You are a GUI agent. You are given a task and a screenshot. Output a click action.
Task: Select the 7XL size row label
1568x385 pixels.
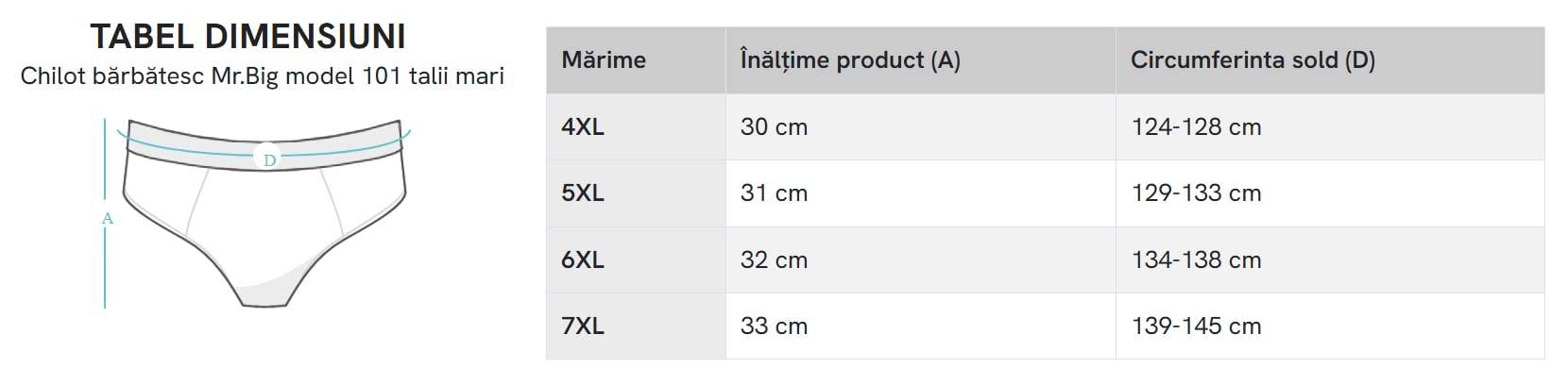[583, 326]
